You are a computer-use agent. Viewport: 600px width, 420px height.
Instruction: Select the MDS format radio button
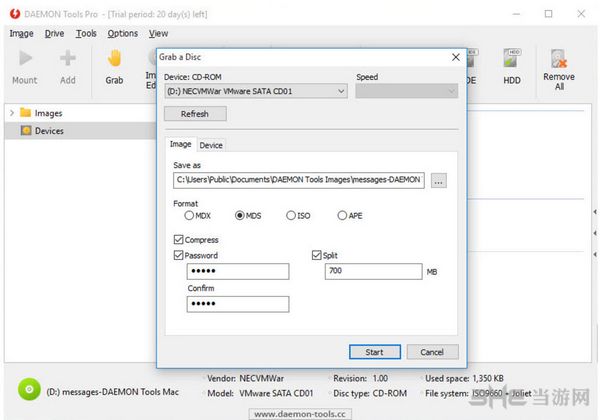(x=240, y=215)
